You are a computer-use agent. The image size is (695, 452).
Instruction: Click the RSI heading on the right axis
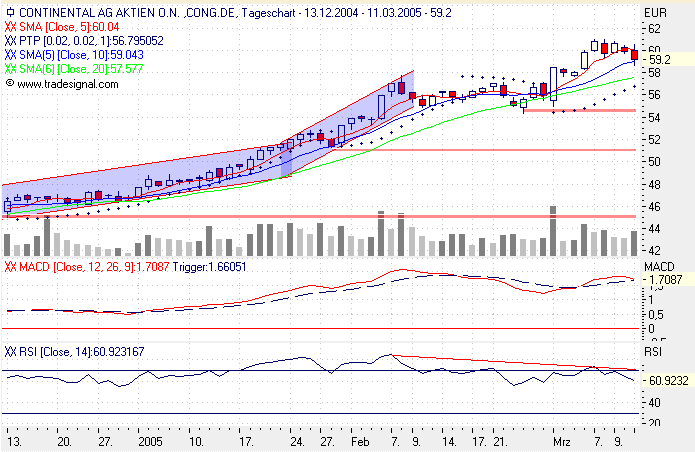652,352
